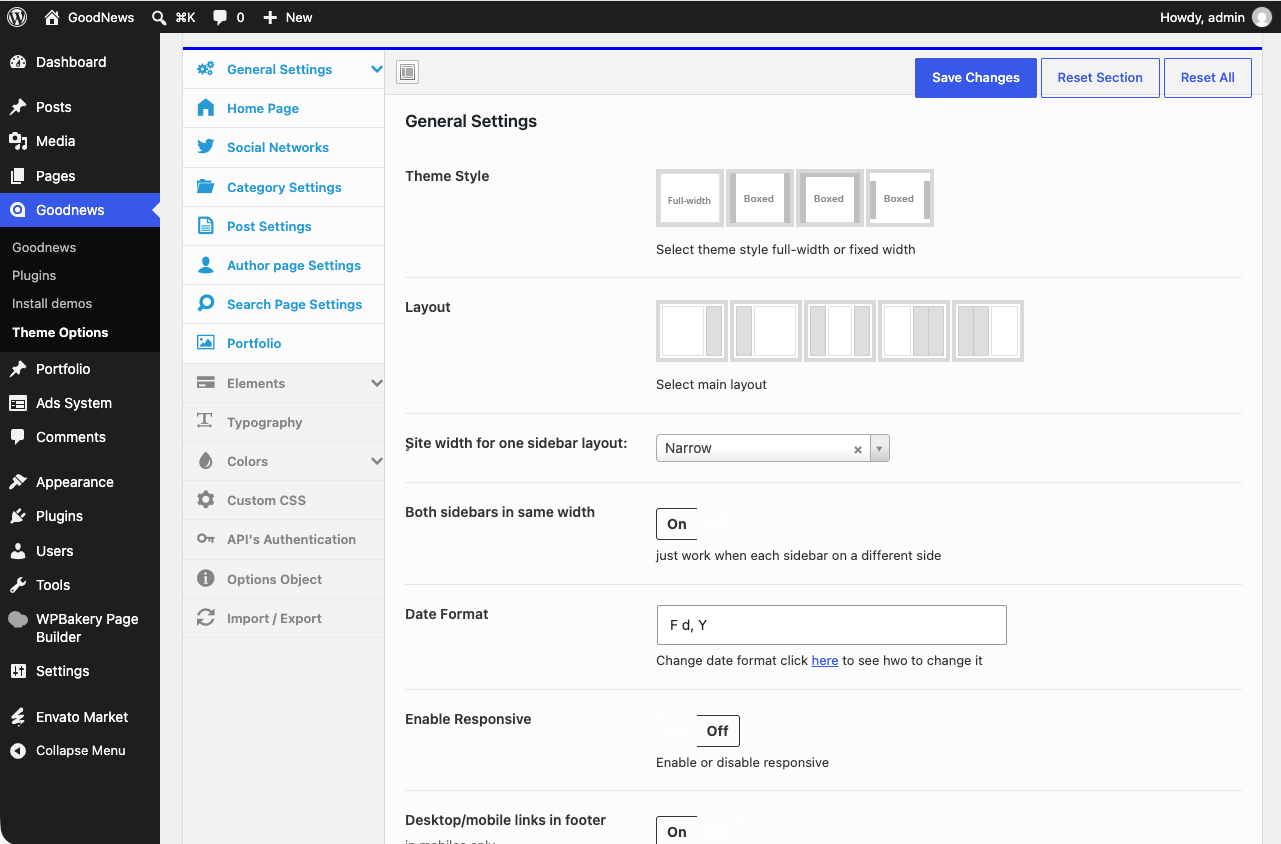Viewport: 1281px width, 844px height.
Task: Click Save Changes button
Action: tap(976, 77)
